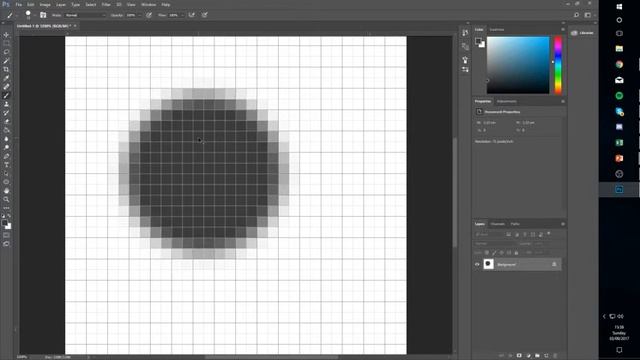The image size is (640, 360).
Task: Select the Crop tool in the toolbox
Action: [6, 69]
